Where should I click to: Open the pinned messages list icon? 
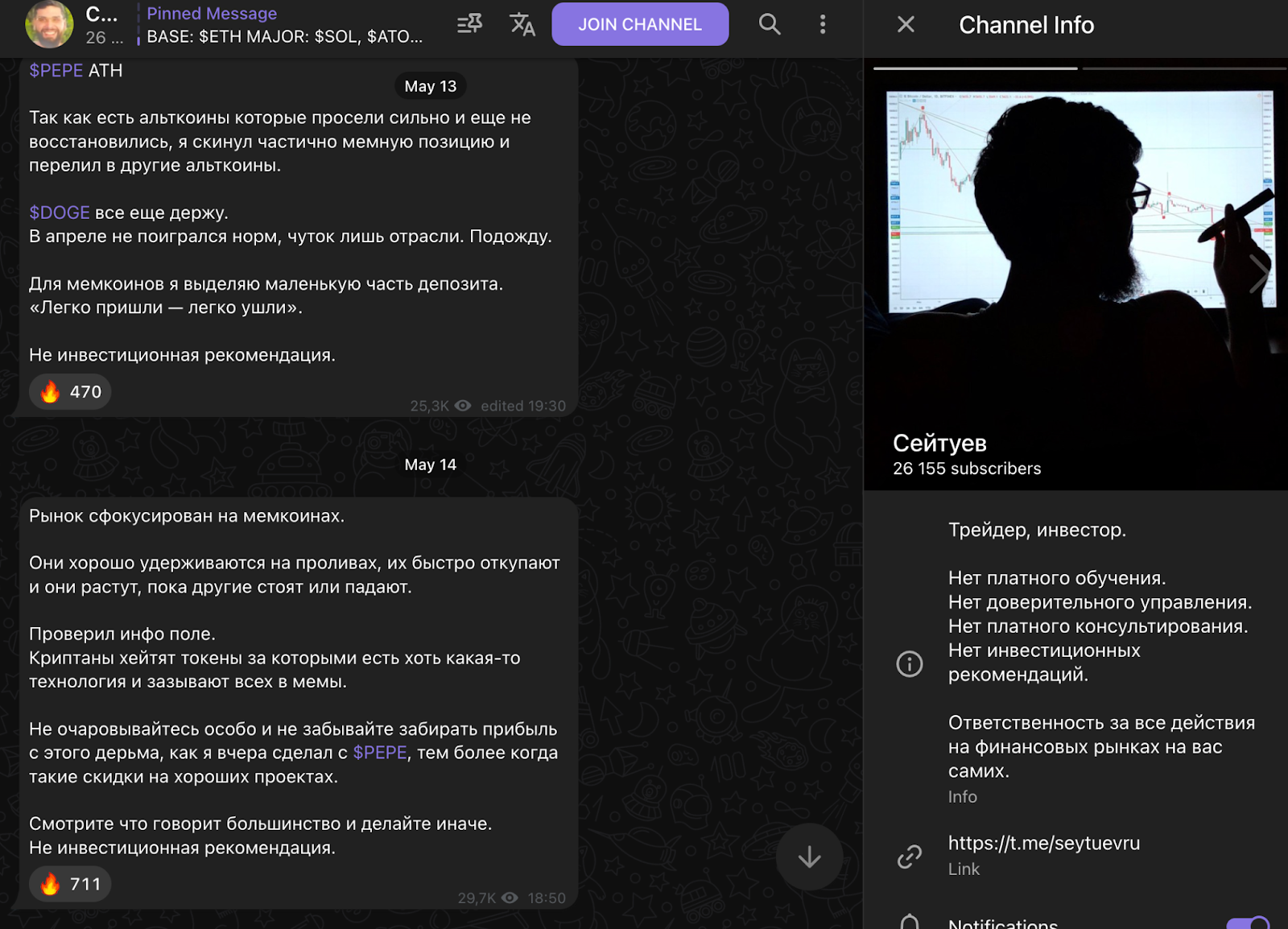469,24
